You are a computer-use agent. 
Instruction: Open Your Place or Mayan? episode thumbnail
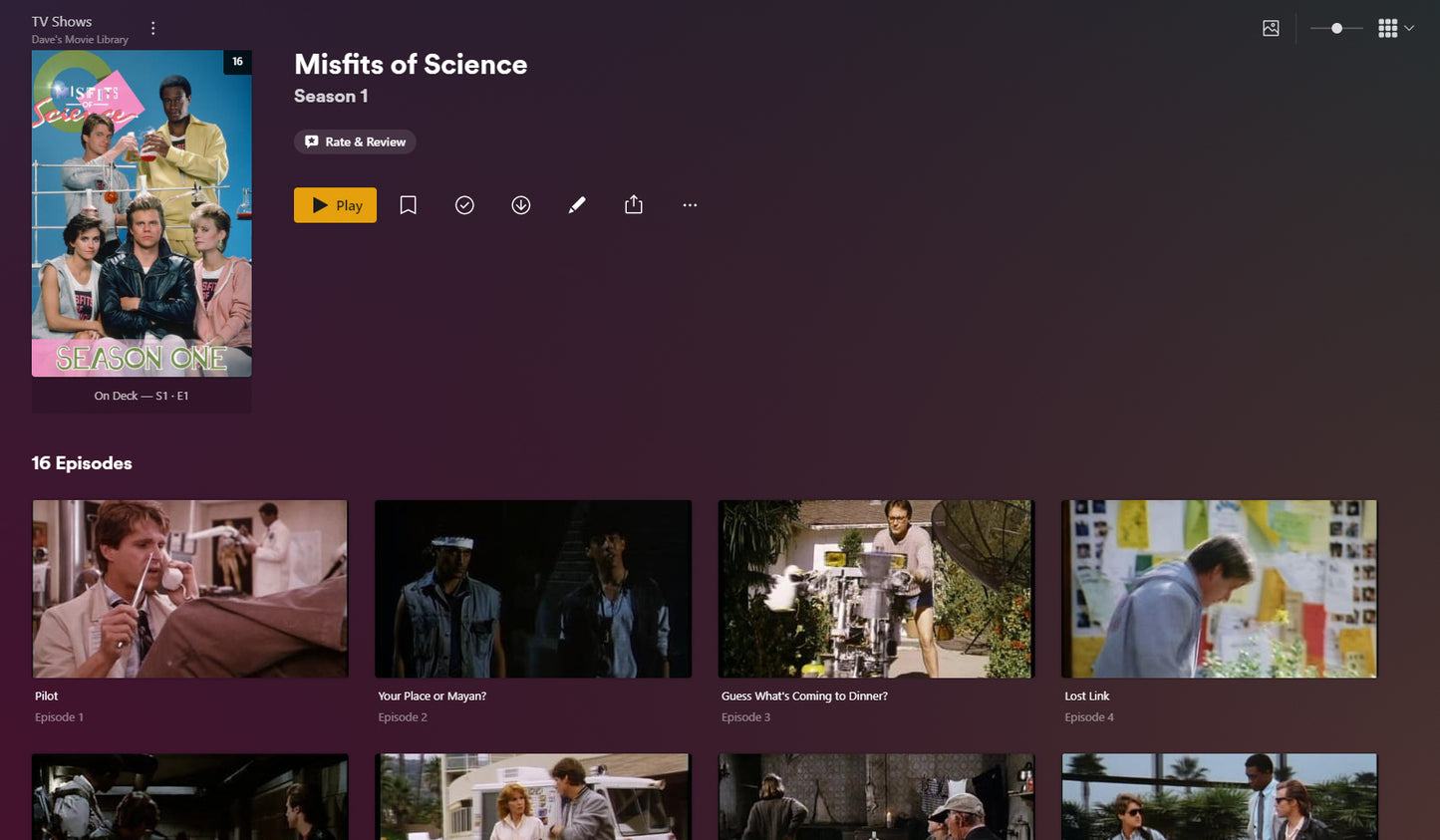click(x=533, y=589)
